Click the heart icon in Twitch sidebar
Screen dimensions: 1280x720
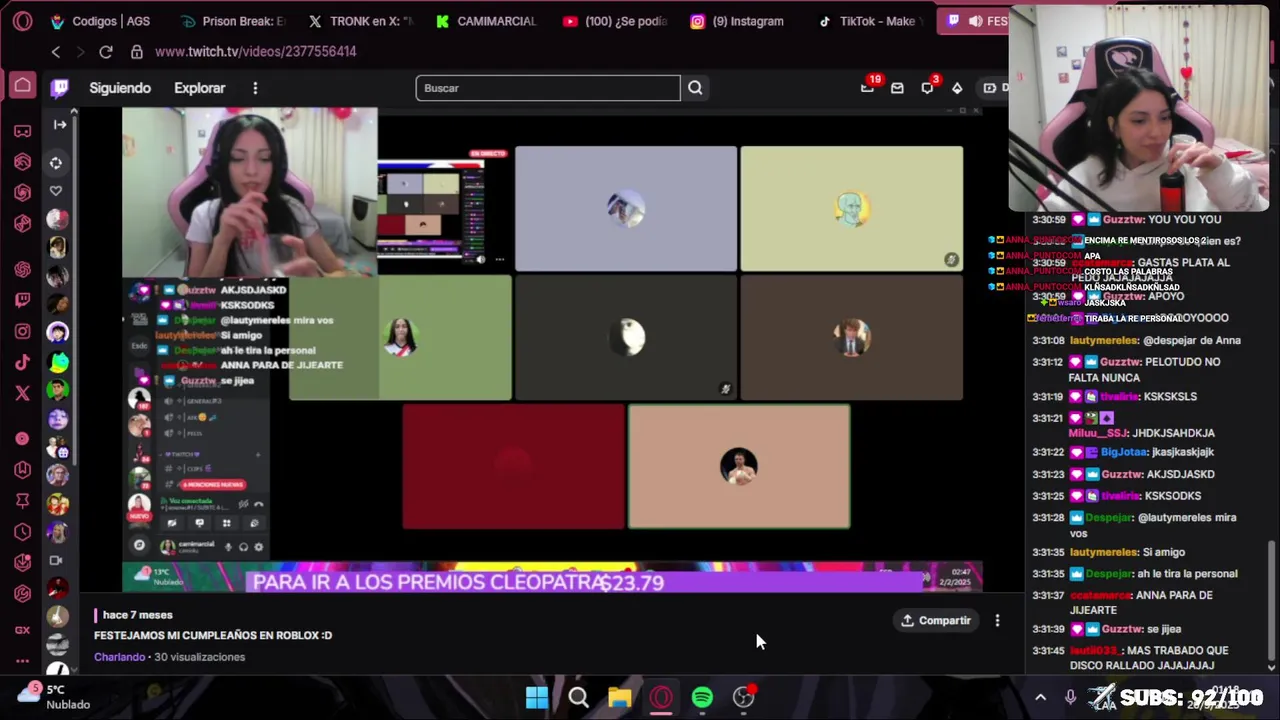pyautogui.click(x=56, y=191)
